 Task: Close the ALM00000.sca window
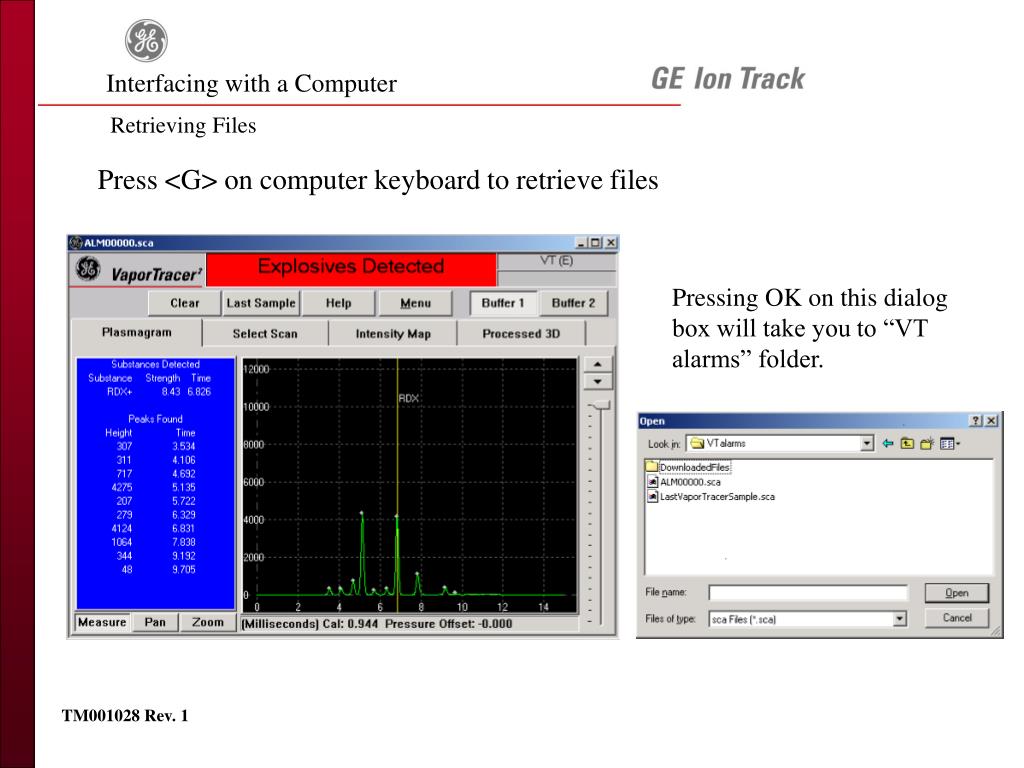[611, 242]
